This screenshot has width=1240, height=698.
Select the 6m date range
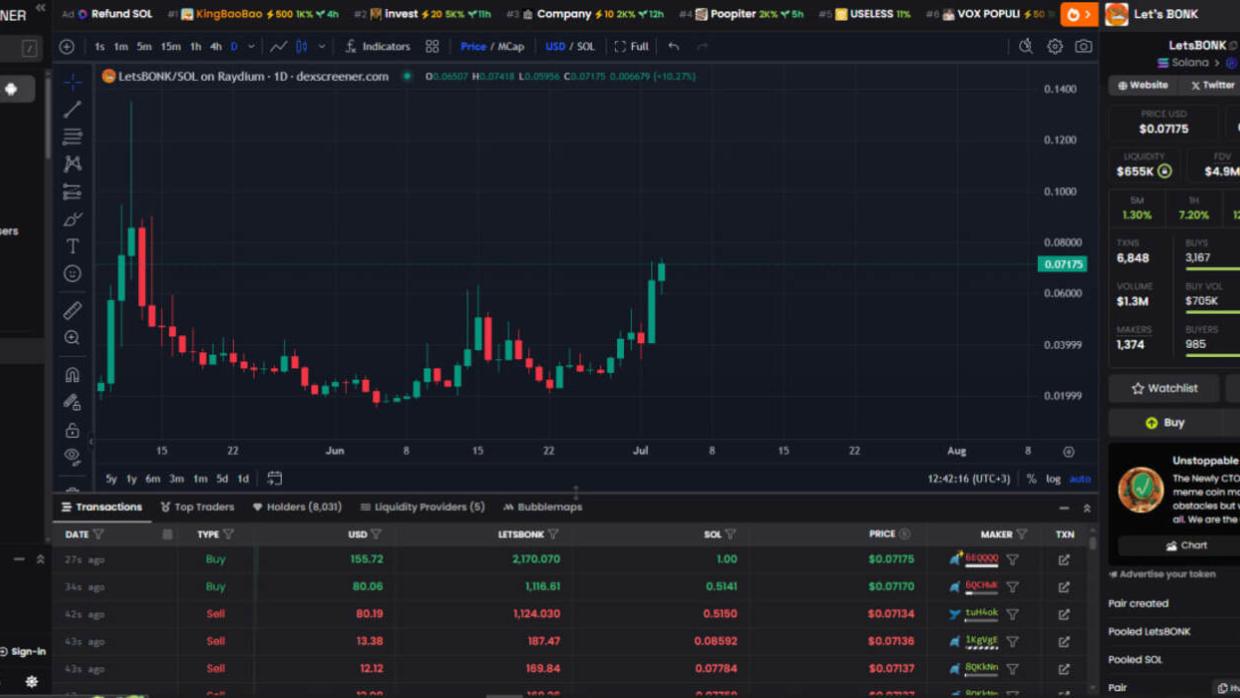point(152,479)
